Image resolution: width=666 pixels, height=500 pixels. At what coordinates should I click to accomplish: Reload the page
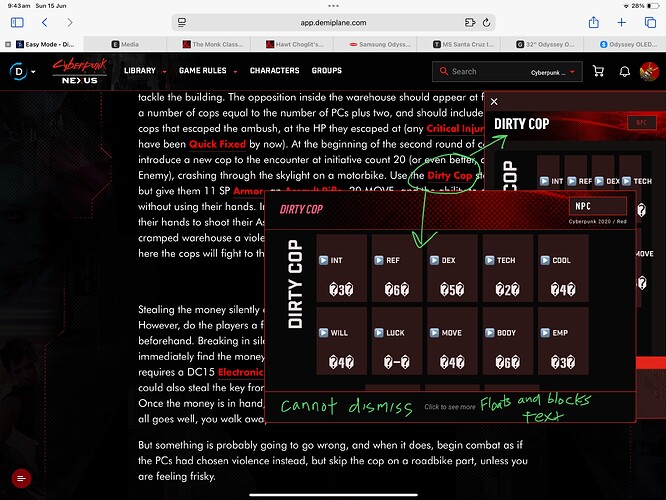(x=487, y=23)
